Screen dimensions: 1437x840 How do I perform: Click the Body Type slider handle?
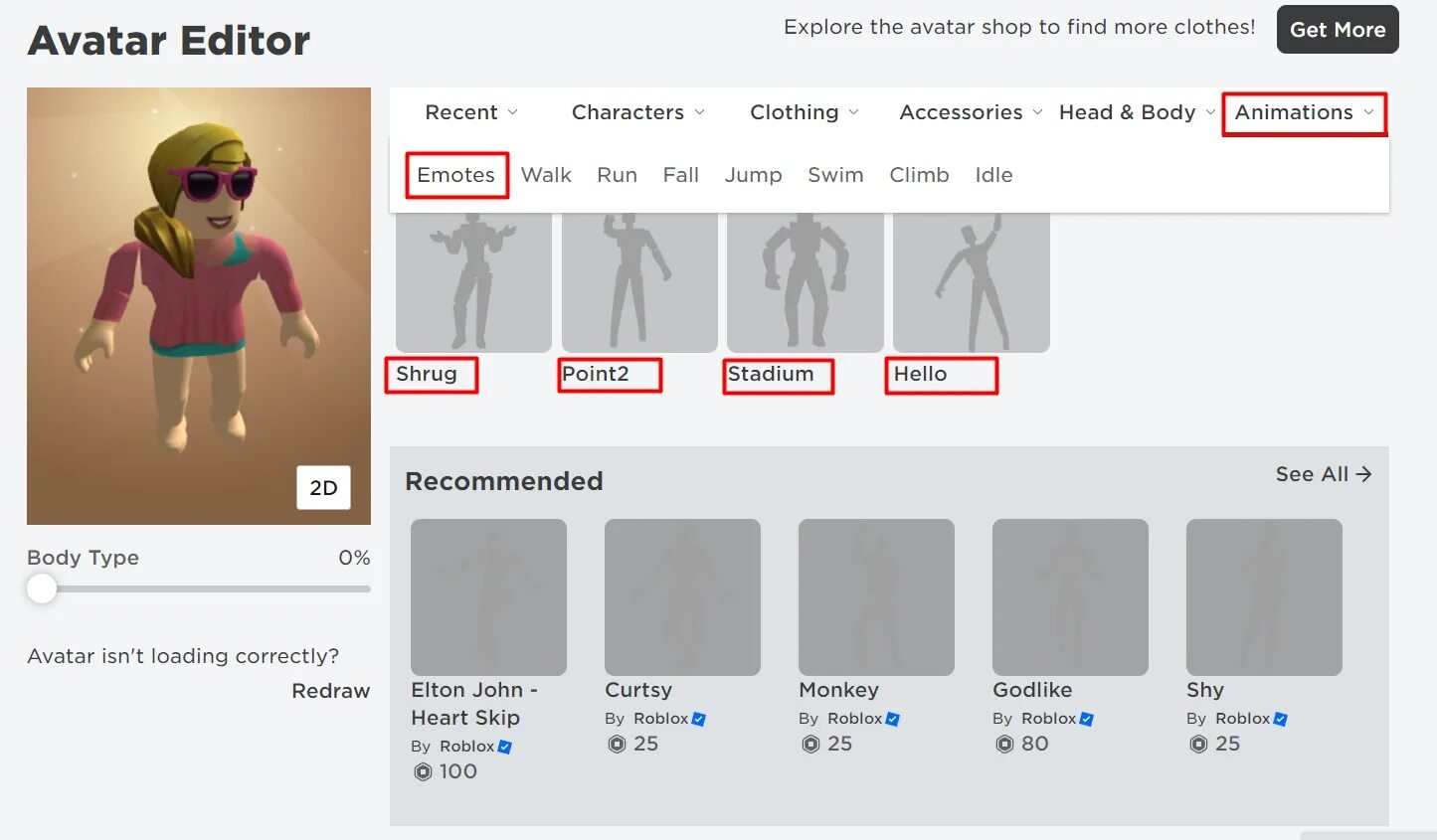click(42, 588)
